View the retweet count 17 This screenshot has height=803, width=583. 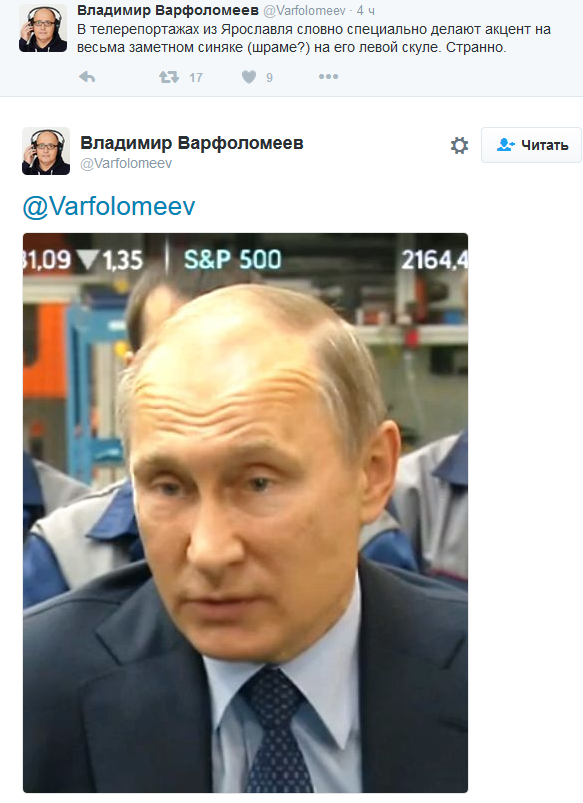[x=196, y=78]
